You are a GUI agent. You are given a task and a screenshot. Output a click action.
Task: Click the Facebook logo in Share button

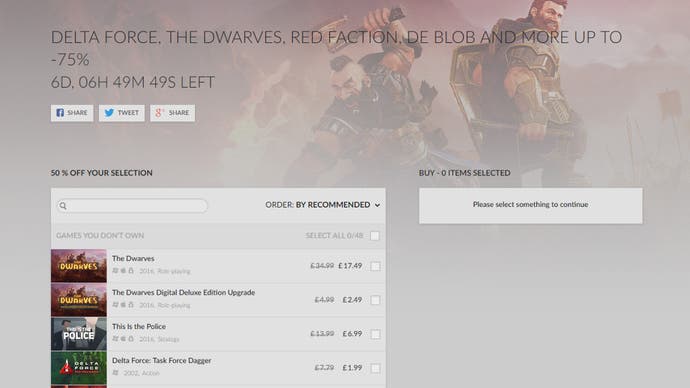pos(60,113)
